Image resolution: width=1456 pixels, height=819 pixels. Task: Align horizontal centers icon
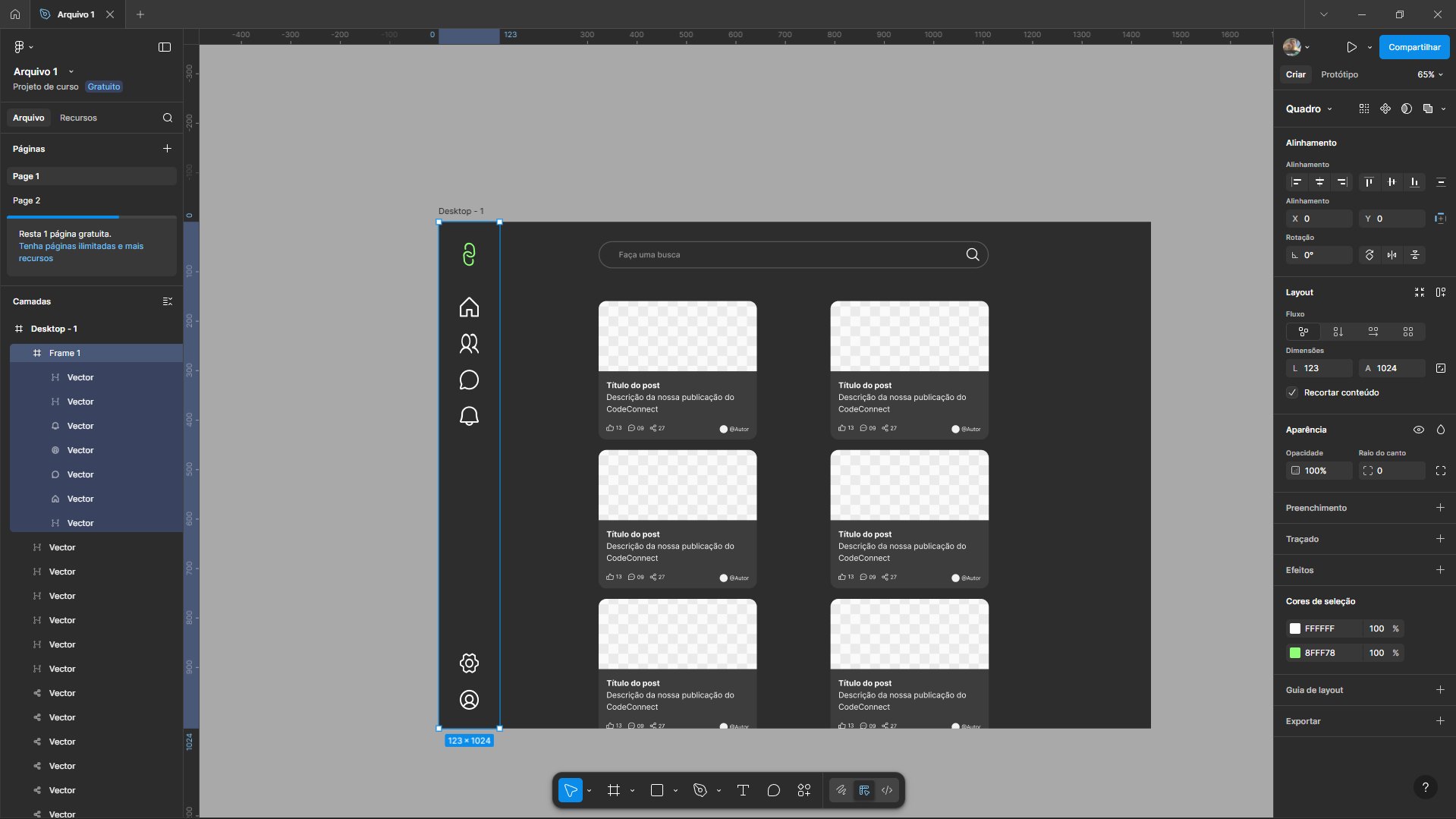1319,182
